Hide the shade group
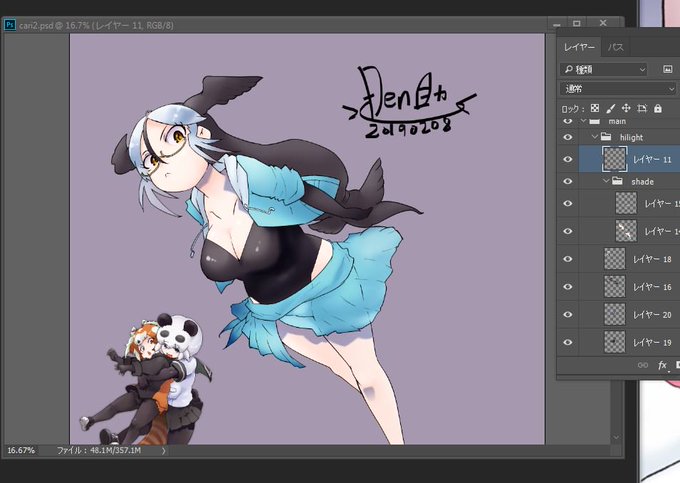Image resolution: width=680 pixels, height=483 pixels. (568, 181)
